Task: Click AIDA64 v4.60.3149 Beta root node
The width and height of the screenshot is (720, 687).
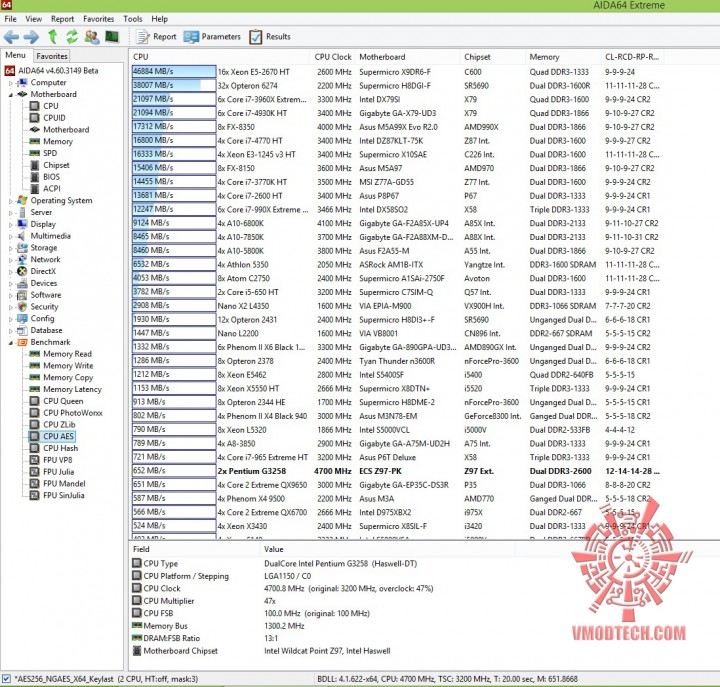Action: 51,71
